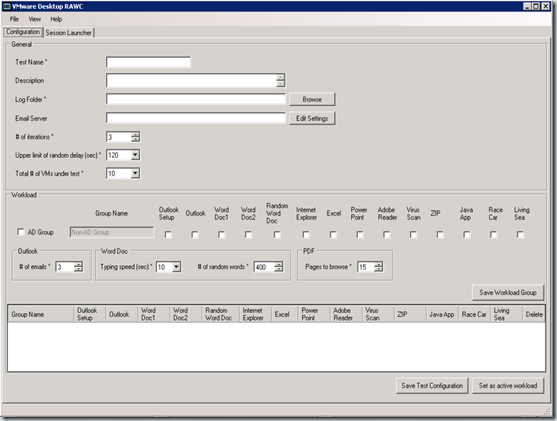The height and width of the screenshot is (421, 557).
Task: Enable the Power Point workload checkbox
Action: [x=360, y=235]
